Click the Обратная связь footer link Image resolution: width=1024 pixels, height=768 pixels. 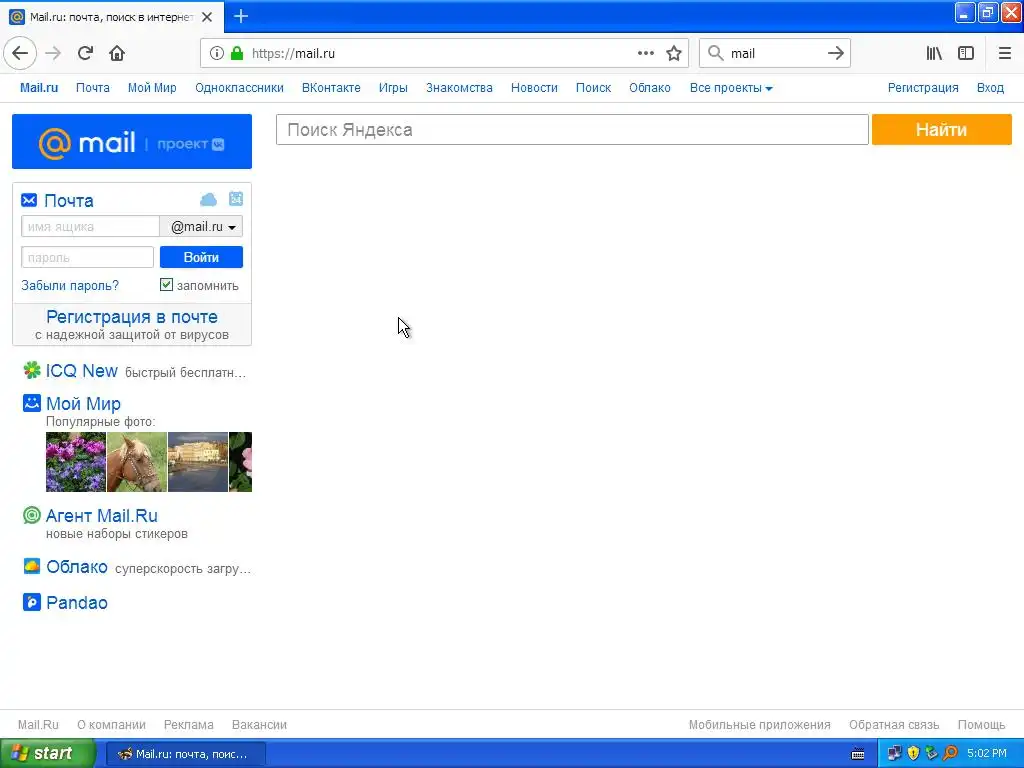894,725
